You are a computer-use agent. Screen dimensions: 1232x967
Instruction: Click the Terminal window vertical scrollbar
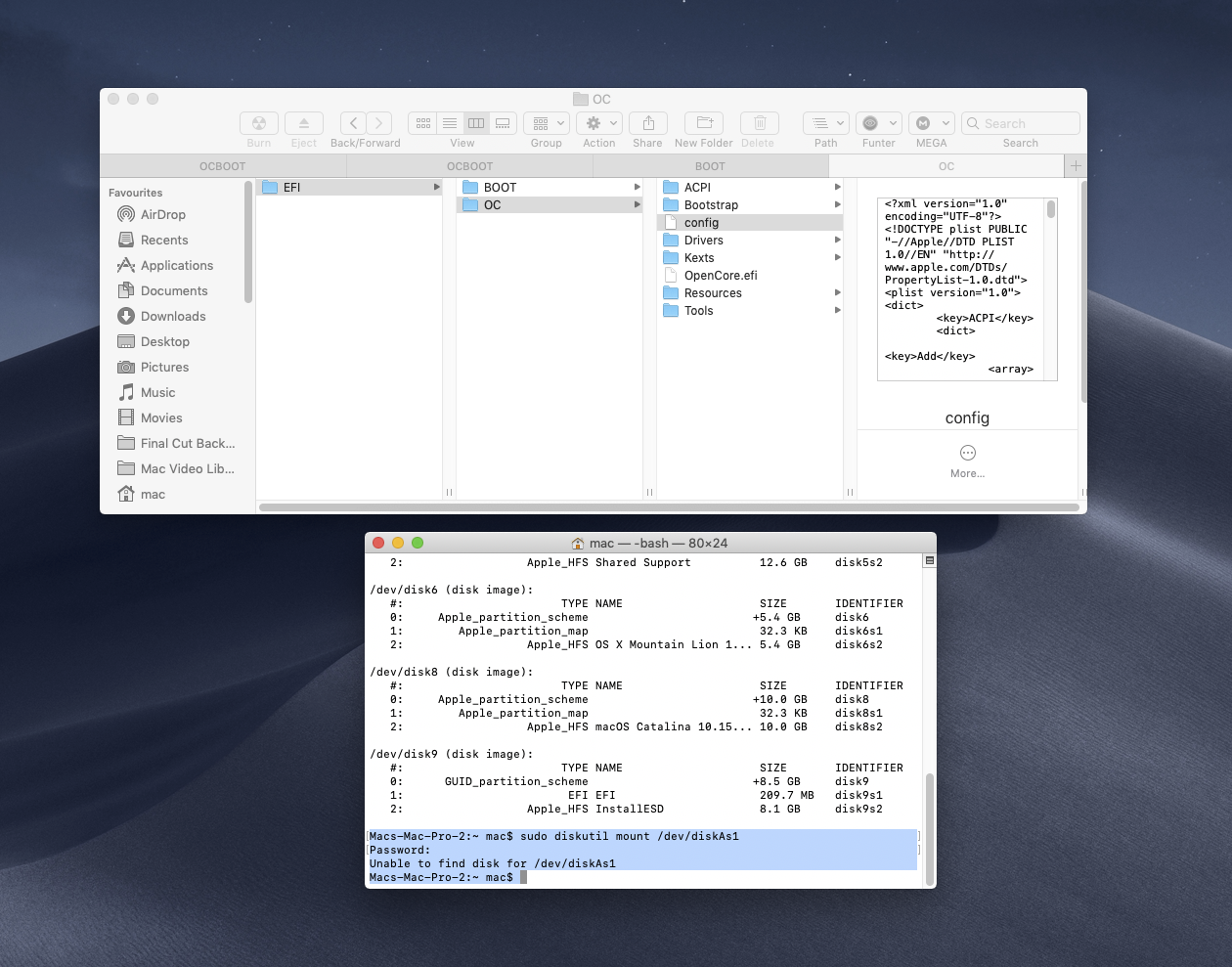pos(930,829)
